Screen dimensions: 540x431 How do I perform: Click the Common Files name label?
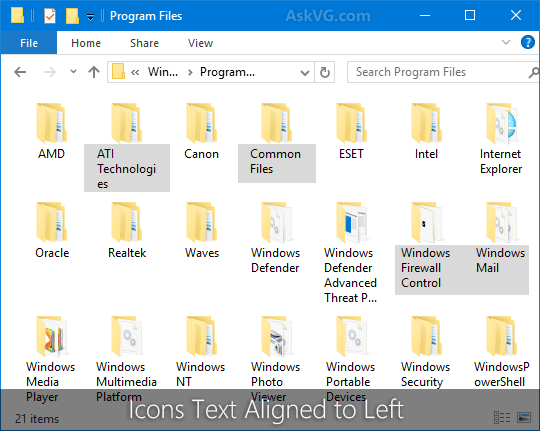pyautogui.click(x=276, y=161)
